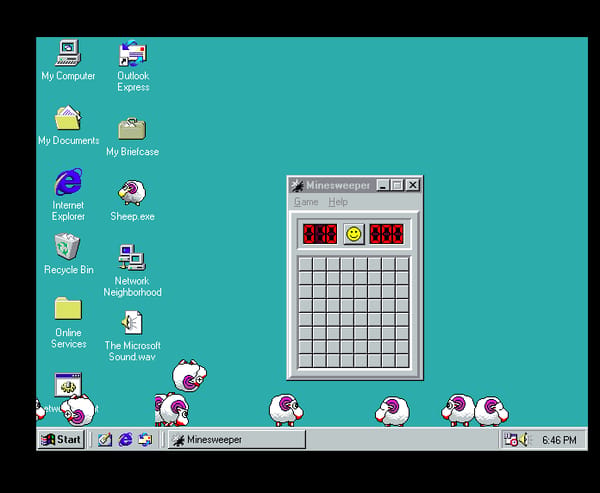The height and width of the screenshot is (493, 600).
Task: Select the Recycle Bin icon
Action: tap(67, 246)
